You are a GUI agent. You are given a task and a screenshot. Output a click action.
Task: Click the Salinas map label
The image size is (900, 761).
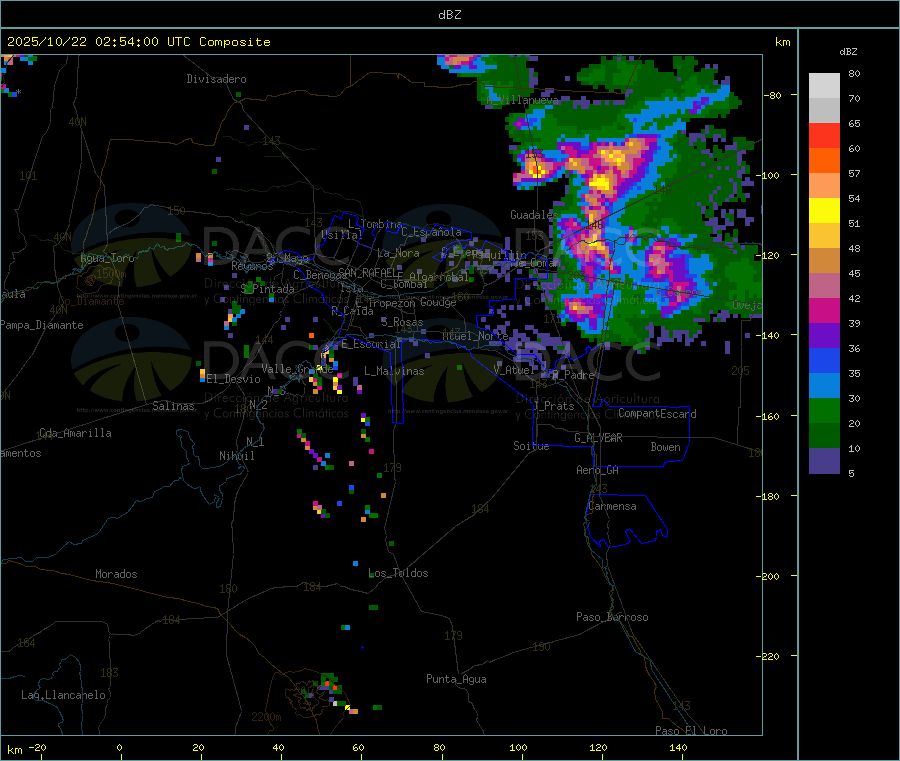[x=176, y=406]
